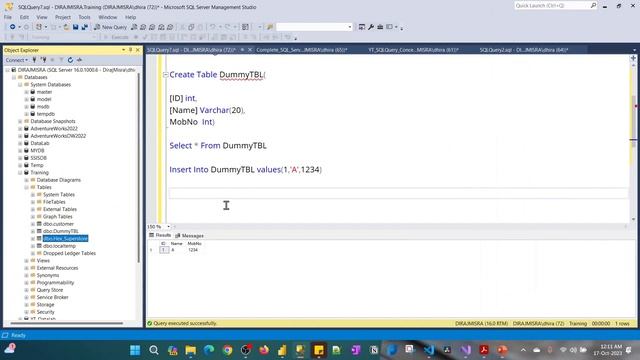Open the Window menu
640x360 pixels.
(x=107, y=17)
